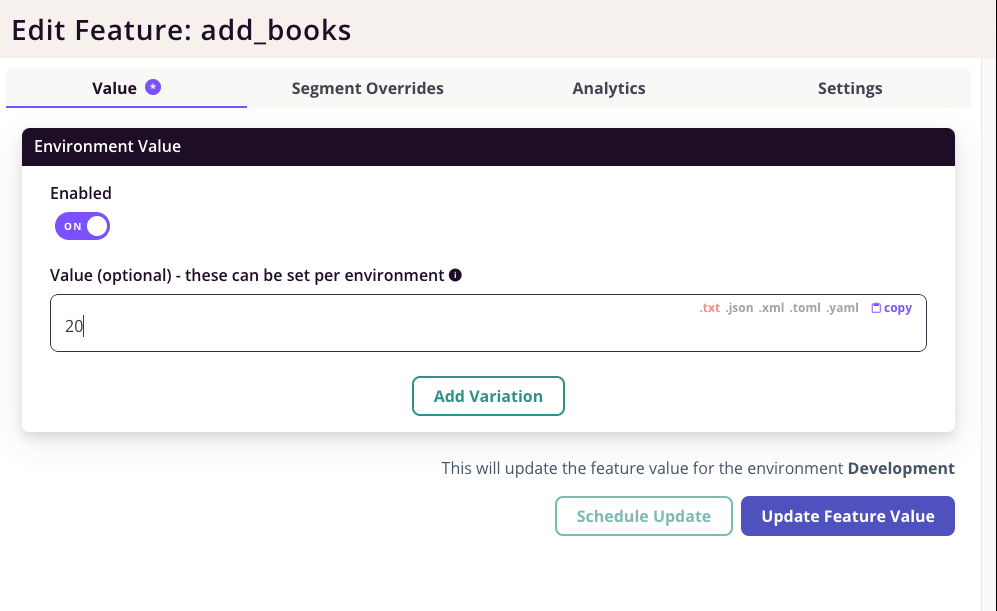997x611 pixels.
Task: Click the info icon next to Value label
Action: coord(455,275)
